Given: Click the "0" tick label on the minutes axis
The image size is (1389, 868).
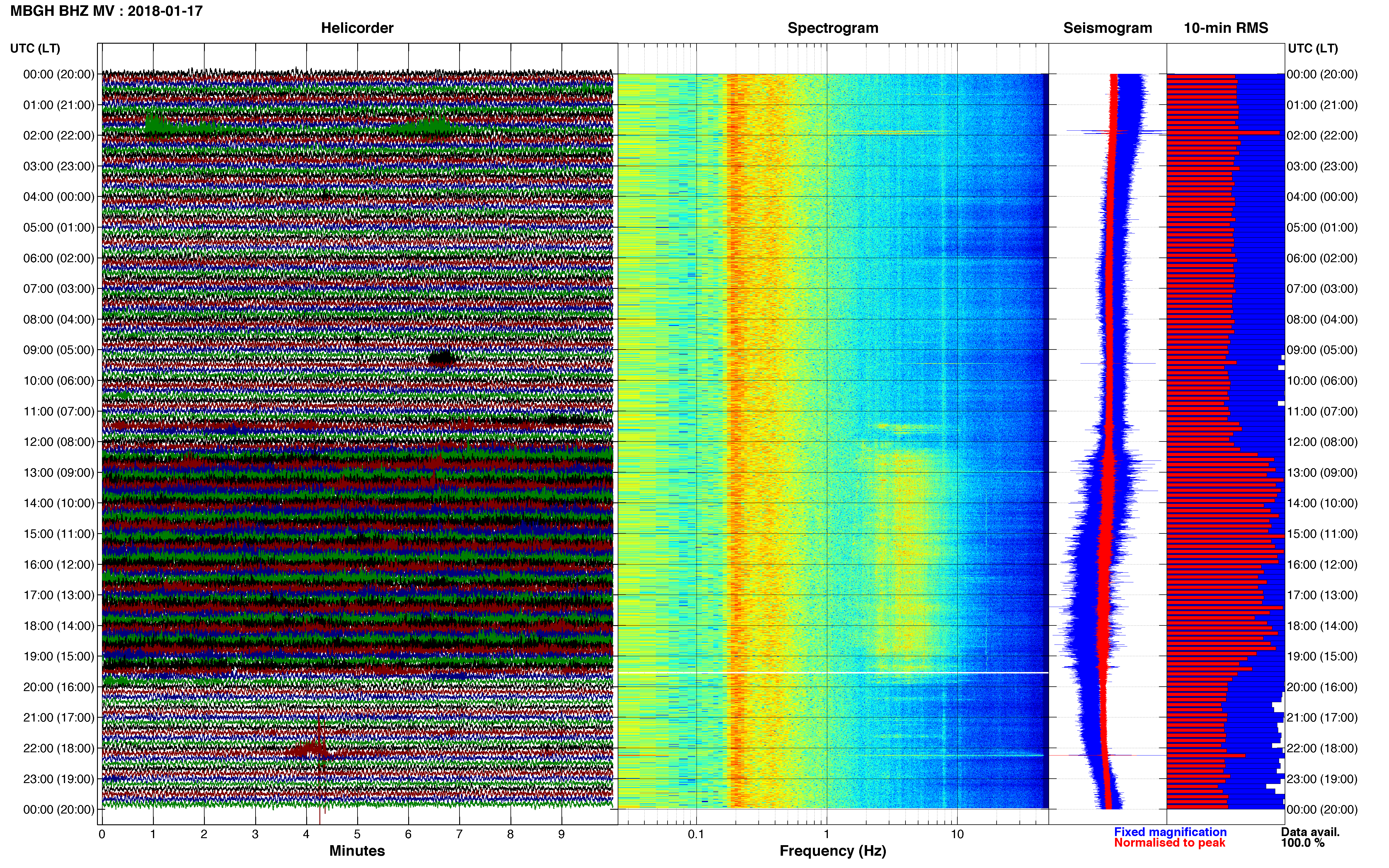Looking at the screenshot, I should click(102, 834).
